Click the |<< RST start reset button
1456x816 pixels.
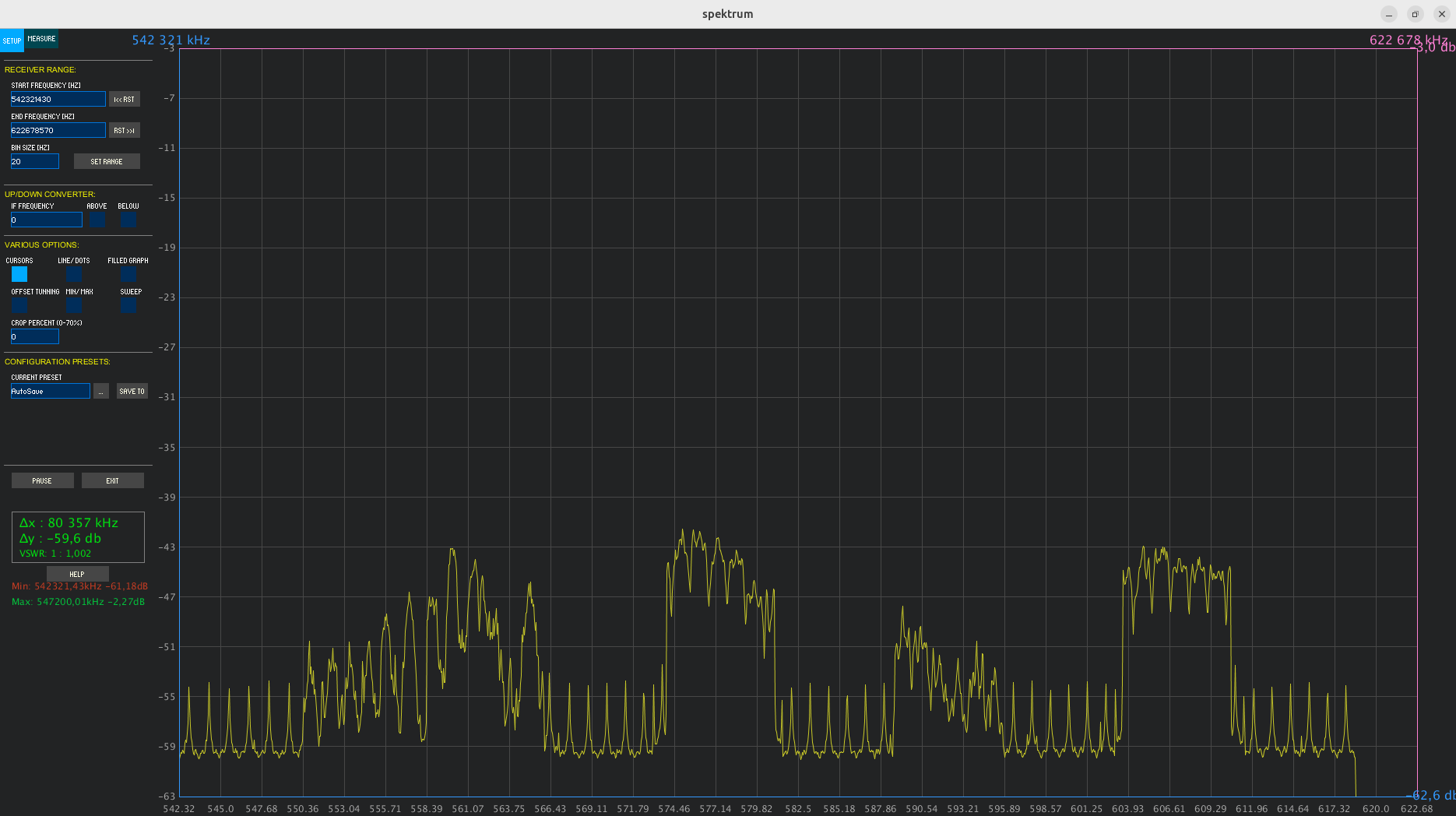124,99
